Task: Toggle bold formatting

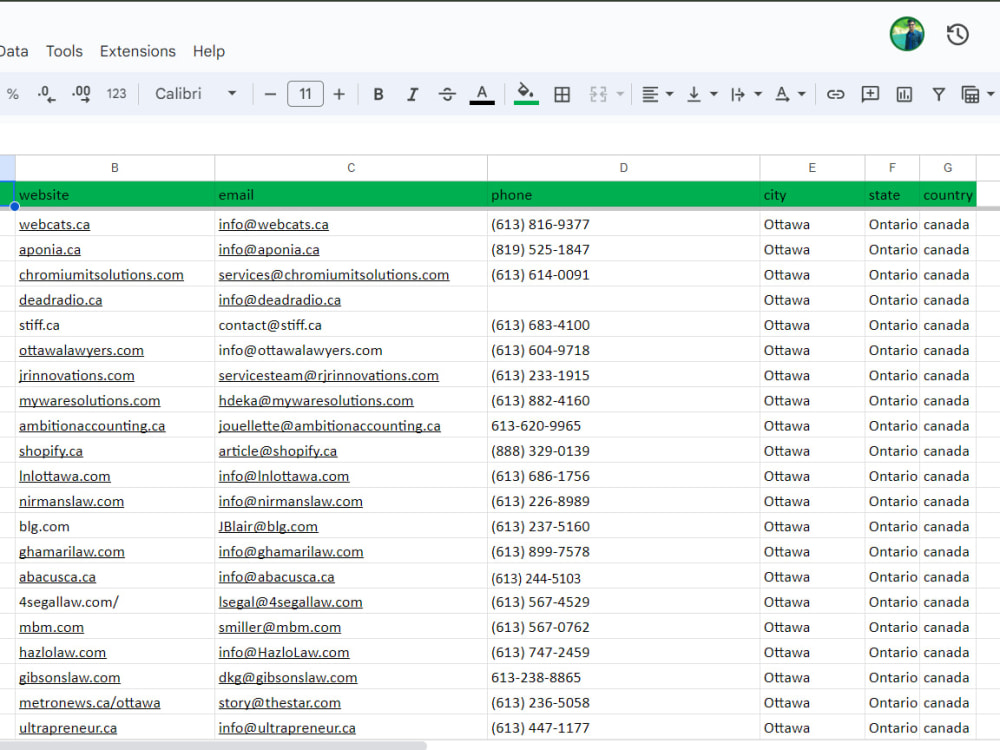Action: click(x=378, y=94)
